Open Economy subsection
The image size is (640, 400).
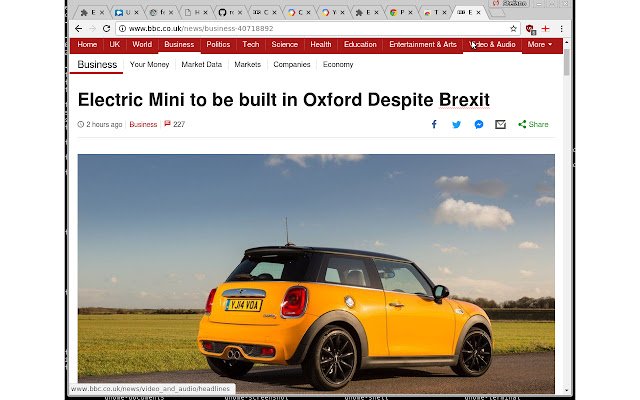point(338,64)
